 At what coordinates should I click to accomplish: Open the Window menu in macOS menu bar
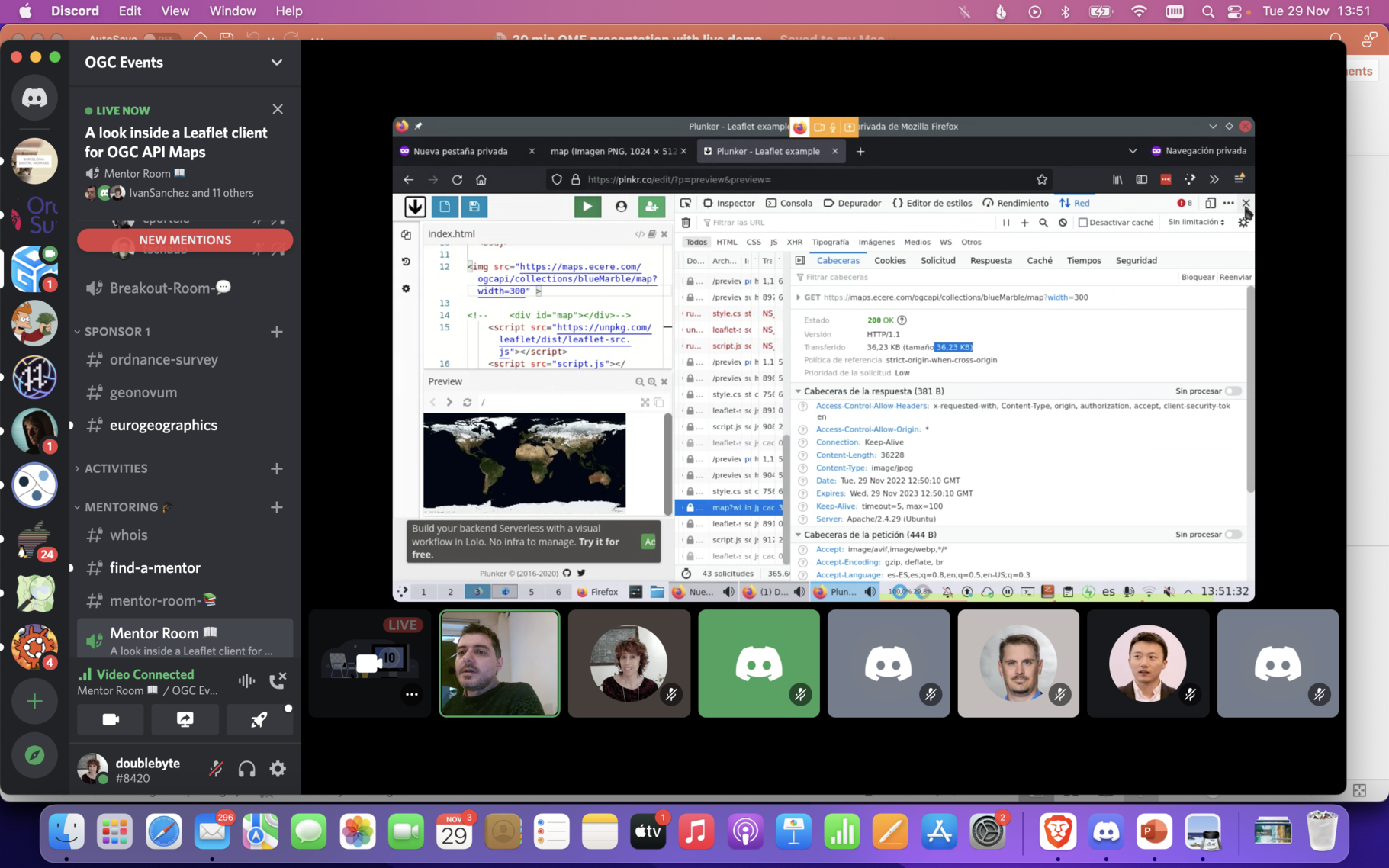[232, 11]
